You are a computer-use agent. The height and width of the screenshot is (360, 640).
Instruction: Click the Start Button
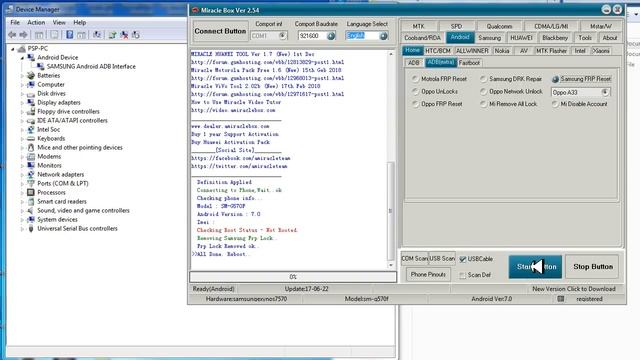(535, 267)
